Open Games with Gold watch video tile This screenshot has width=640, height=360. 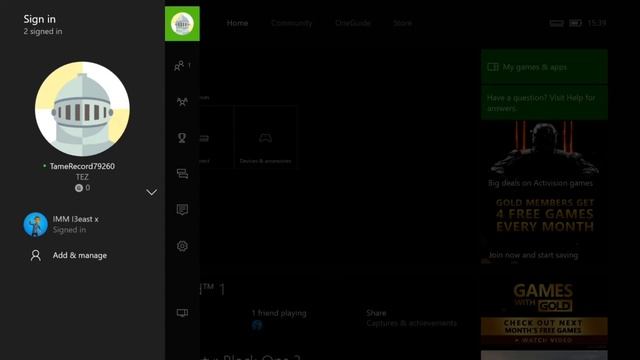pyautogui.click(x=544, y=312)
